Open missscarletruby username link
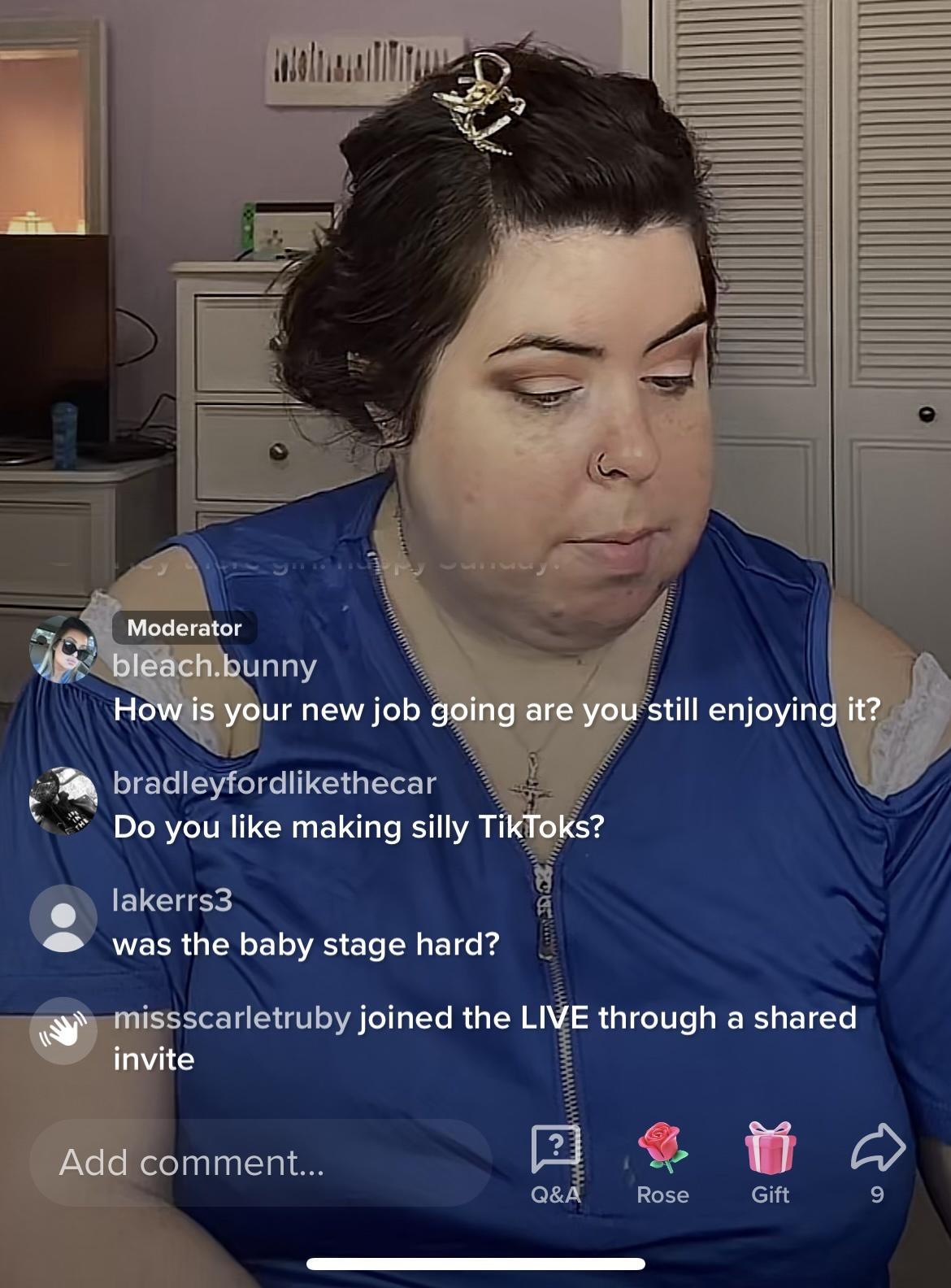 click(232, 1018)
